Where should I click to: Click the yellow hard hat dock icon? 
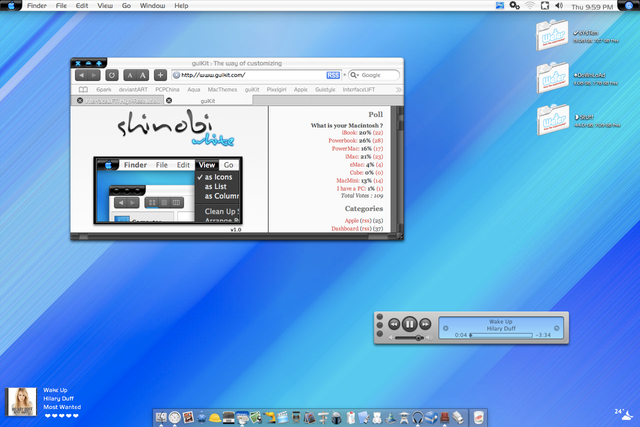pos(215,418)
